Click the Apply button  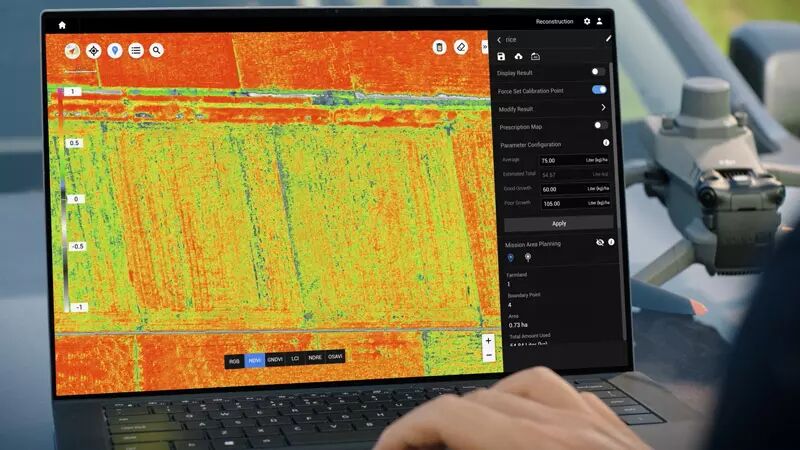point(559,223)
